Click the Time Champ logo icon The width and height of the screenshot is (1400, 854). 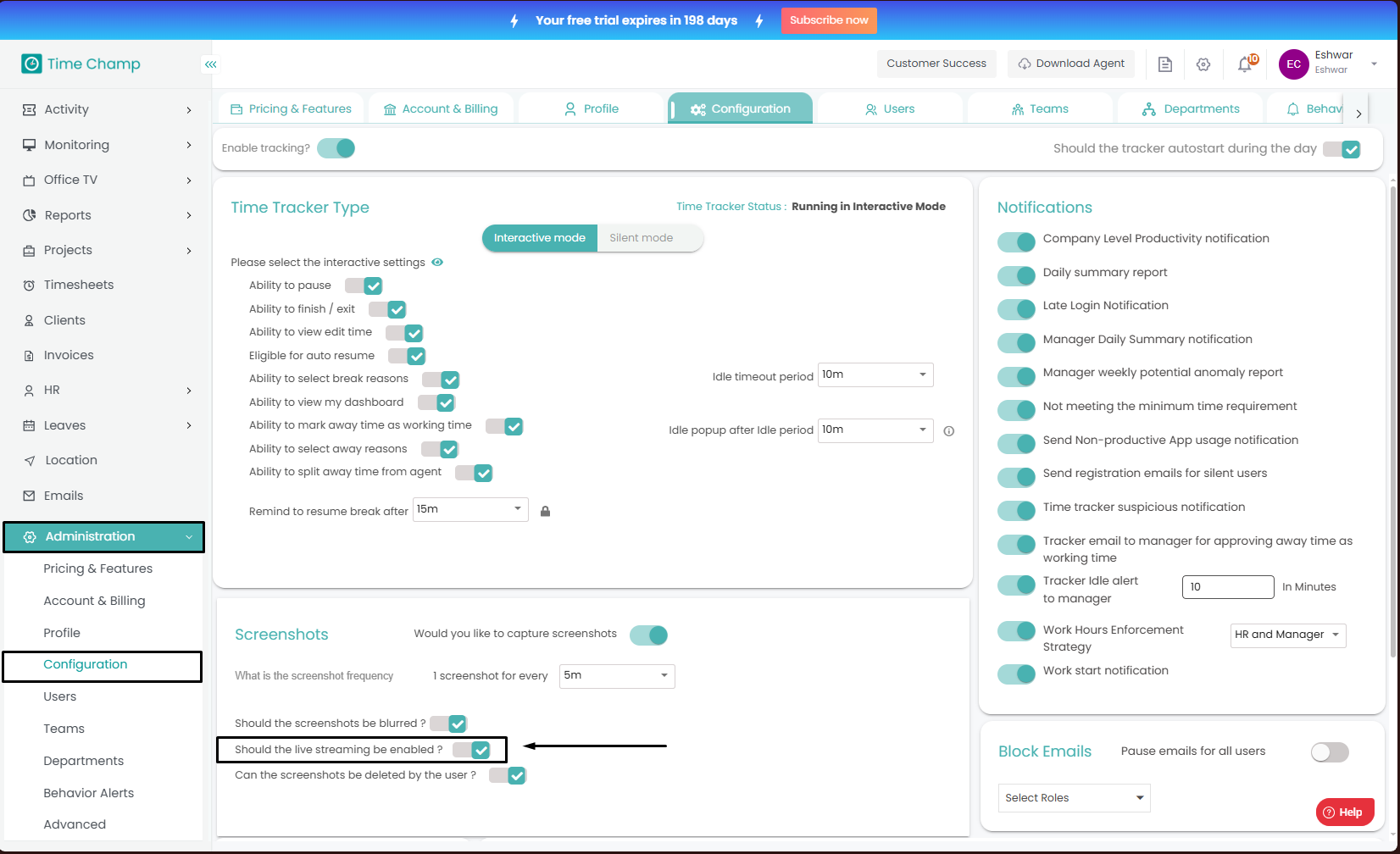point(31,64)
